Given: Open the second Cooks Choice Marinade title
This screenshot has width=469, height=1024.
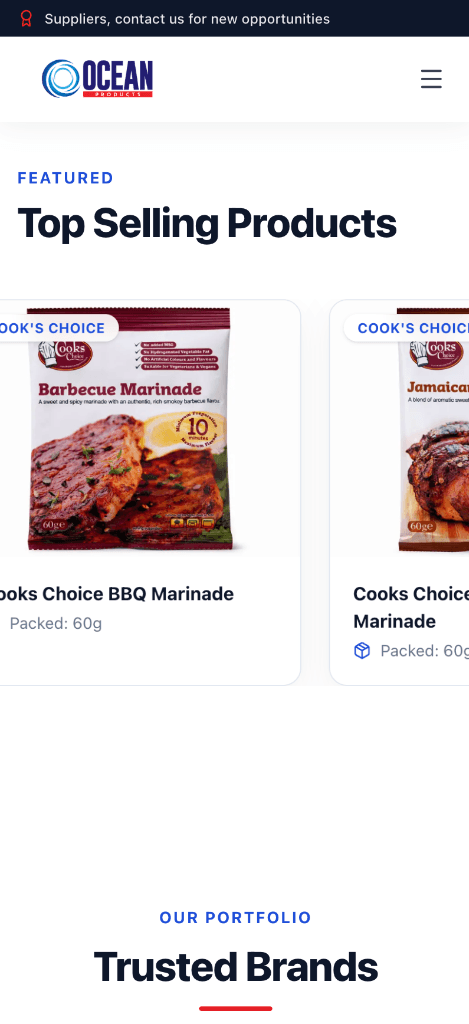Looking at the screenshot, I should (411, 607).
